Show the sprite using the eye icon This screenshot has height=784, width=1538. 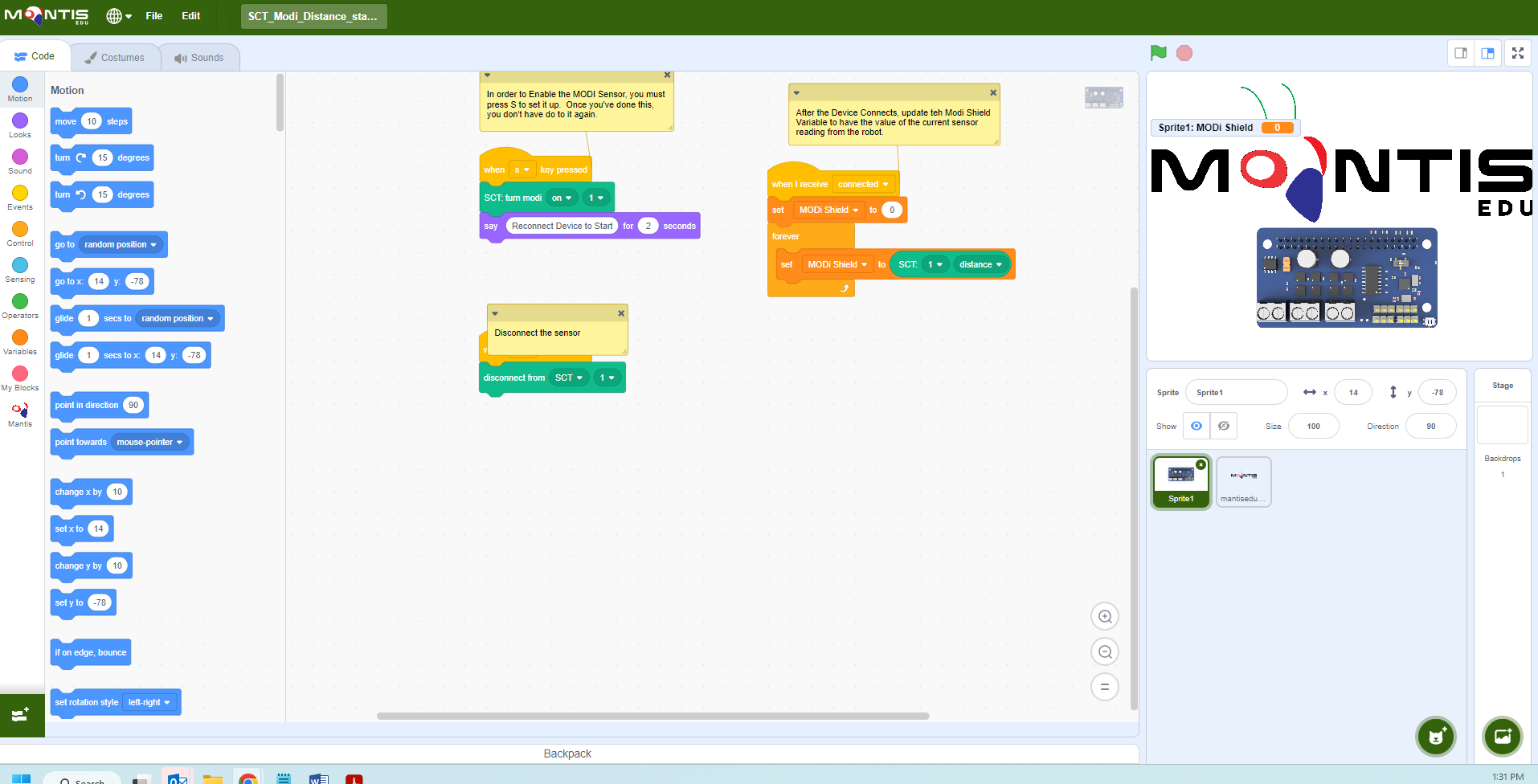click(1196, 426)
